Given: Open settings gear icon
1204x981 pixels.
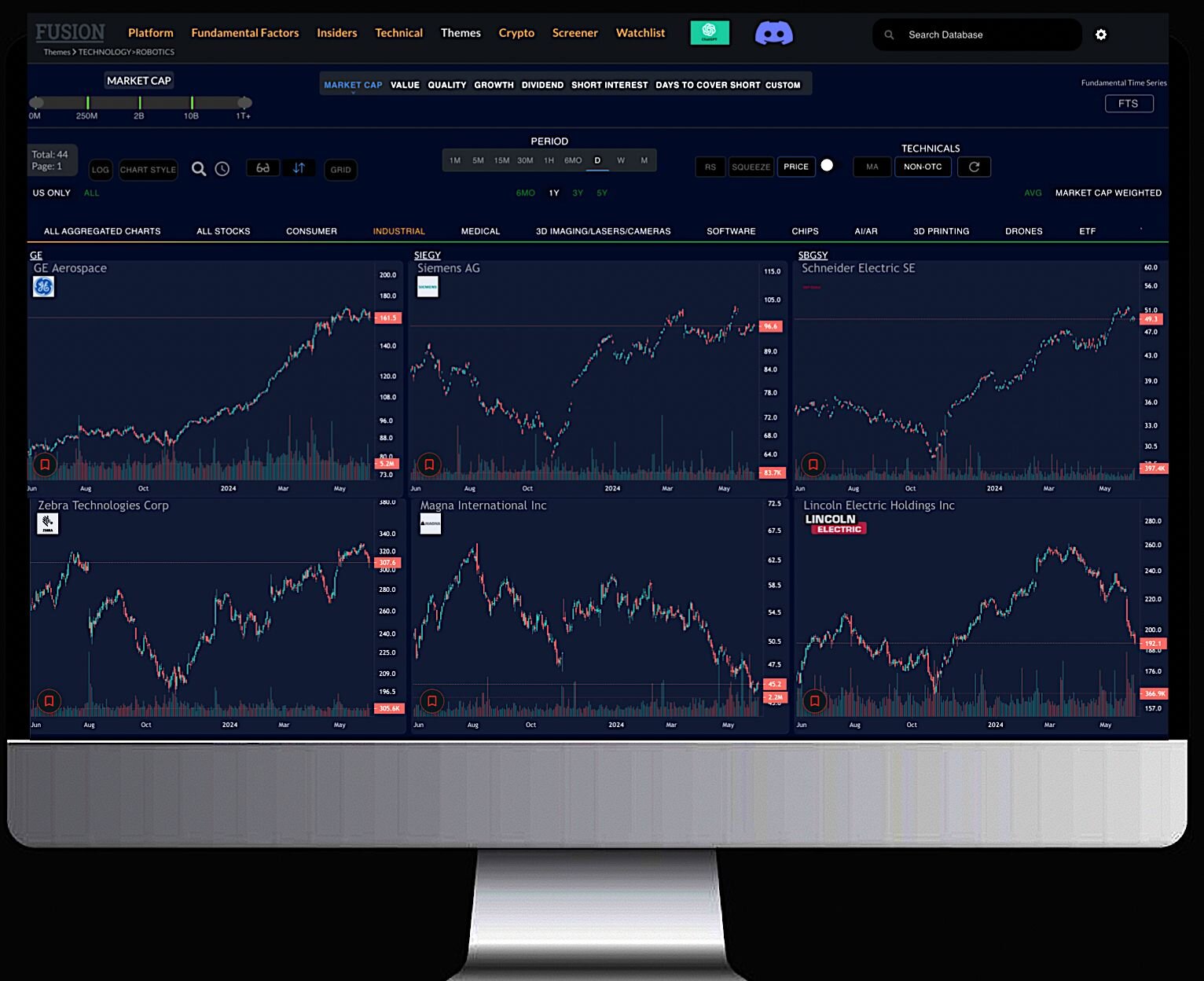Looking at the screenshot, I should [1101, 35].
